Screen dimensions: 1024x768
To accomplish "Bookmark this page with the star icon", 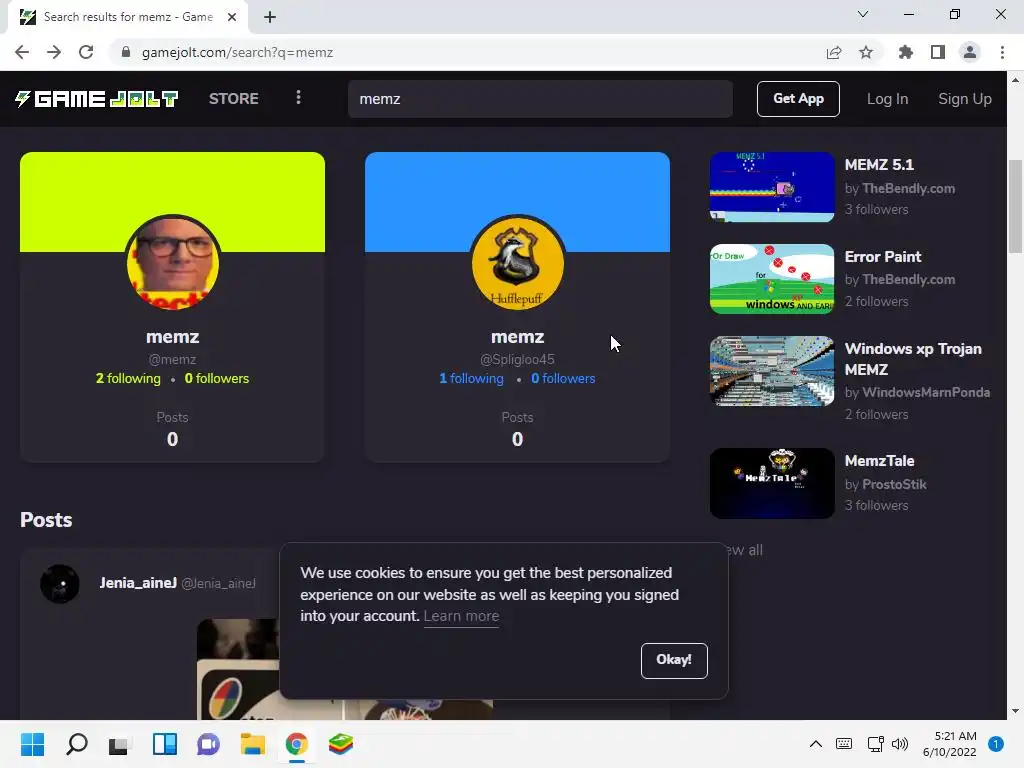I will click(x=866, y=52).
